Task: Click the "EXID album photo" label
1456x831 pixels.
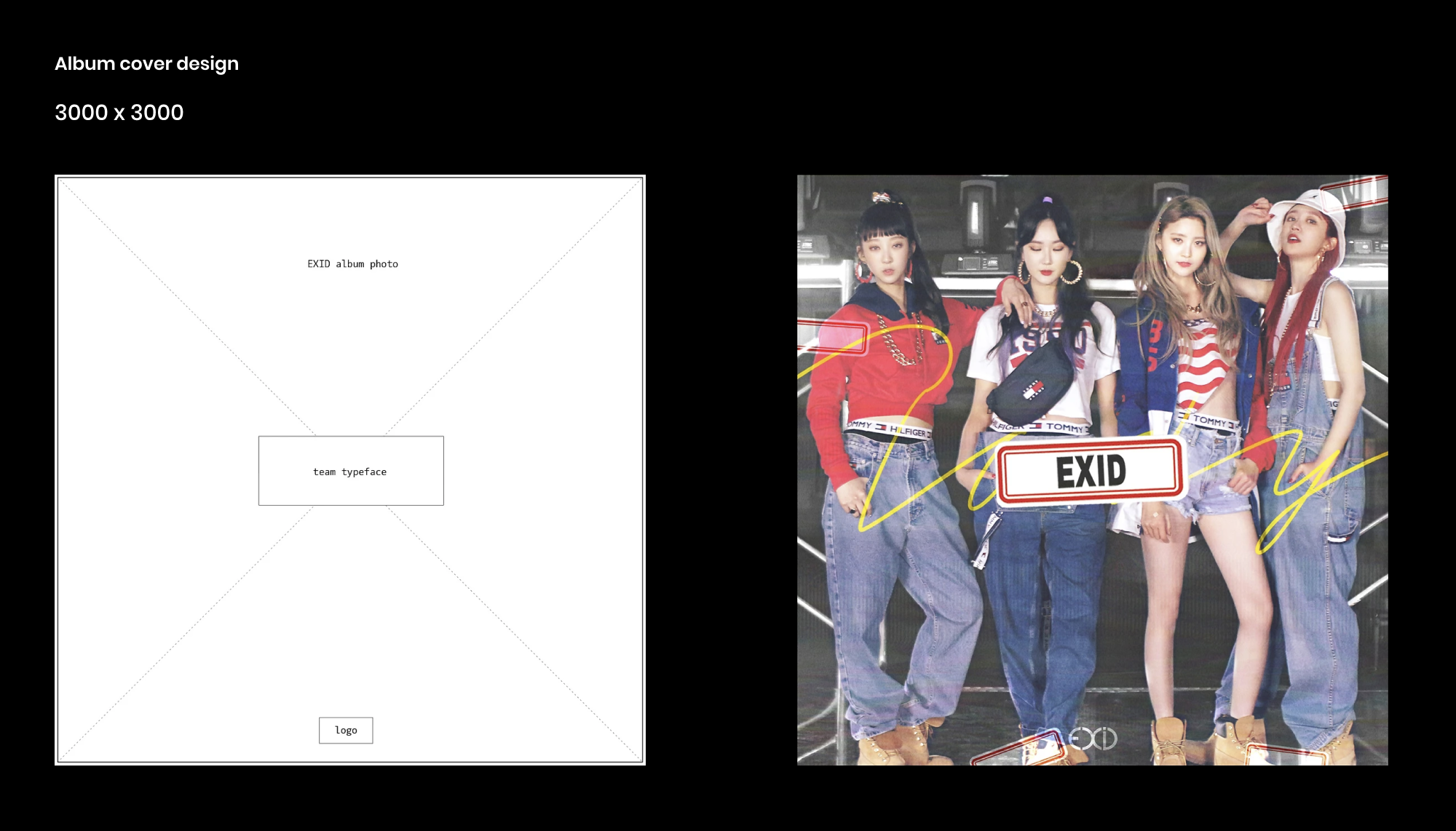Action: tap(352, 263)
